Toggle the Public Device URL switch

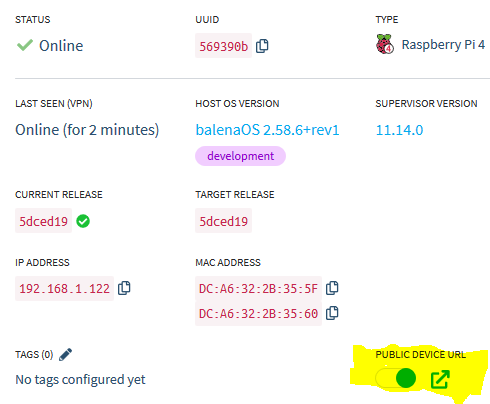(396, 378)
